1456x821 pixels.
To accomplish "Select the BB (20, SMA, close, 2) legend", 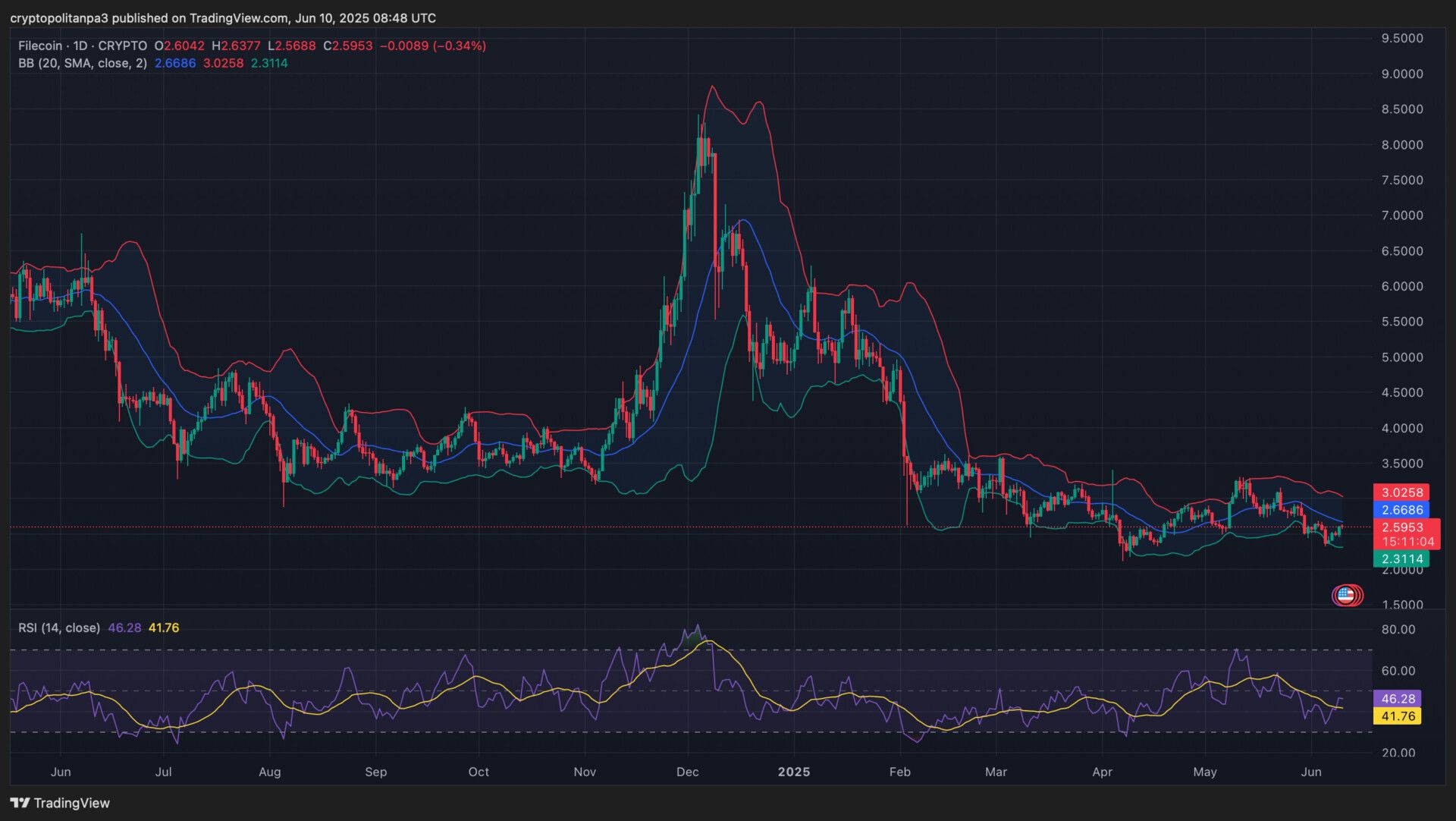I will click(83, 63).
